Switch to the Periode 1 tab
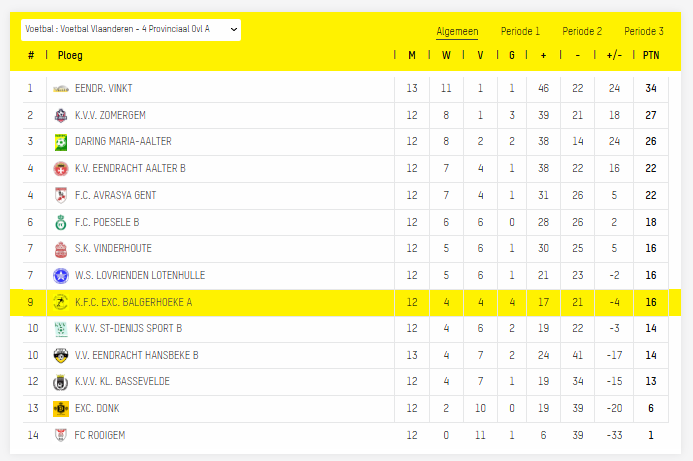693x461 pixels. pyautogui.click(x=520, y=32)
